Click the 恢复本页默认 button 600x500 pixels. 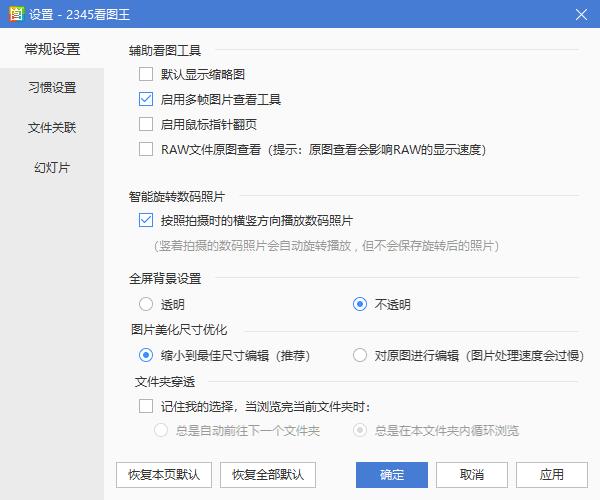164,475
